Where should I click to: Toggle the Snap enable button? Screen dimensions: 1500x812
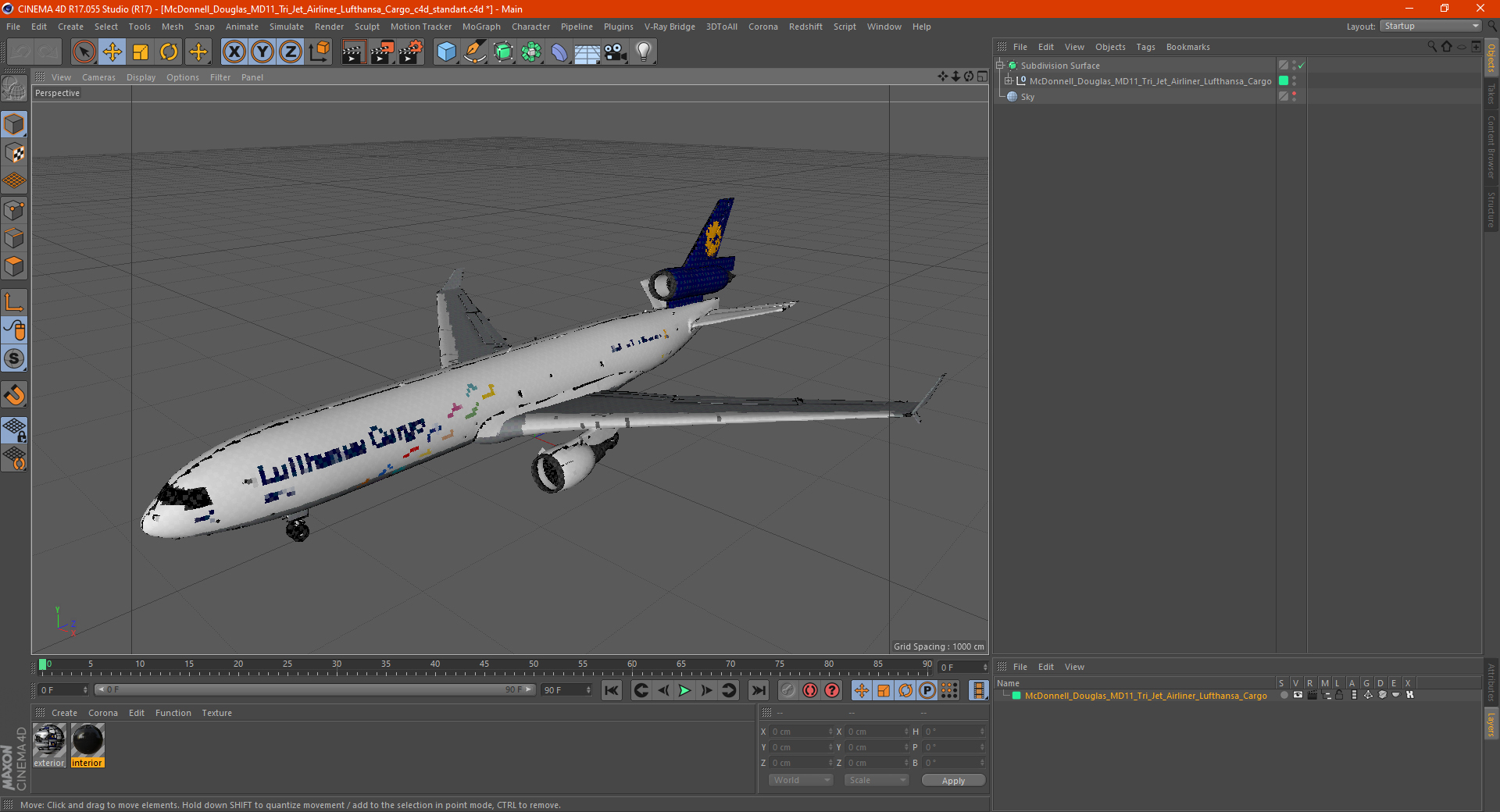[x=14, y=358]
